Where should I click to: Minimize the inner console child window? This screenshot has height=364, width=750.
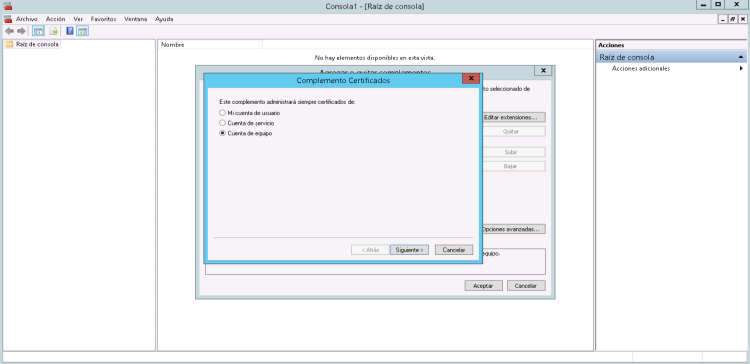click(724, 19)
